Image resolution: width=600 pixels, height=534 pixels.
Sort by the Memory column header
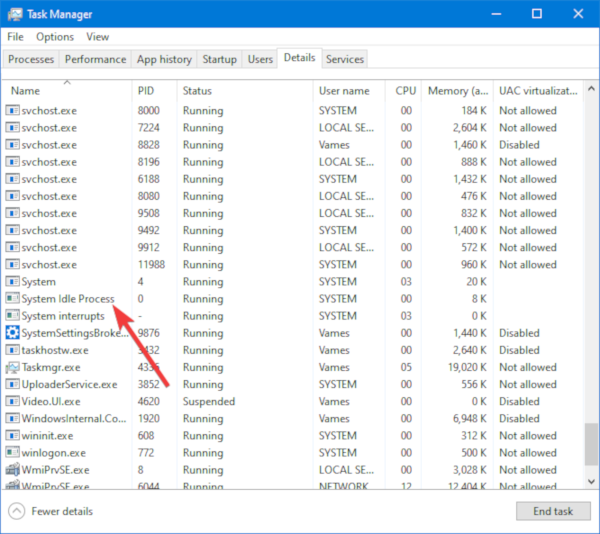click(457, 91)
